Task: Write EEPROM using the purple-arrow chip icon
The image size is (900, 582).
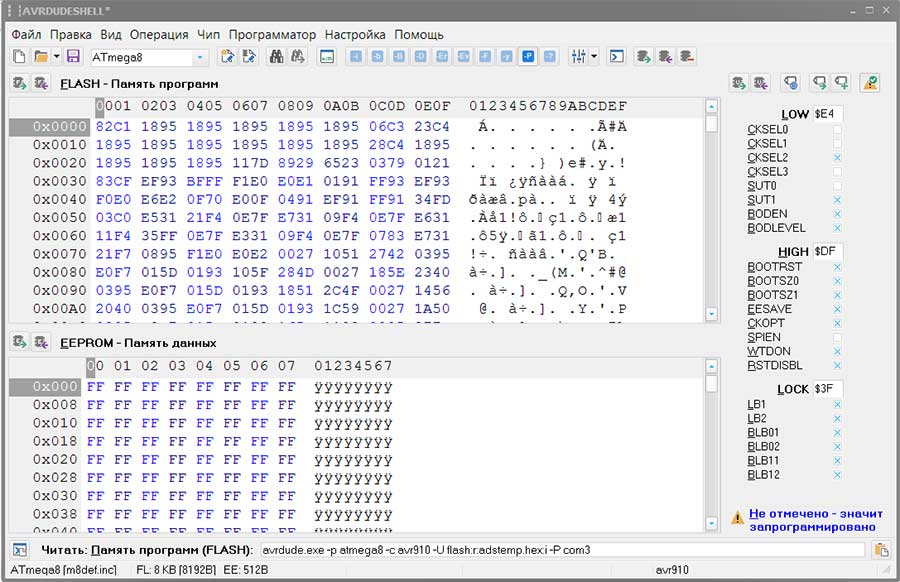Action: click(x=41, y=342)
